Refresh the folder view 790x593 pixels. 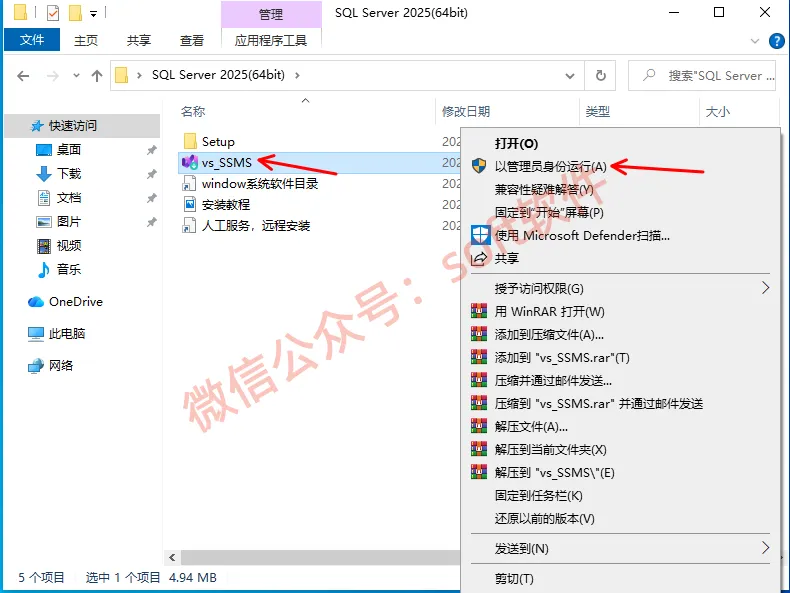[x=601, y=76]
